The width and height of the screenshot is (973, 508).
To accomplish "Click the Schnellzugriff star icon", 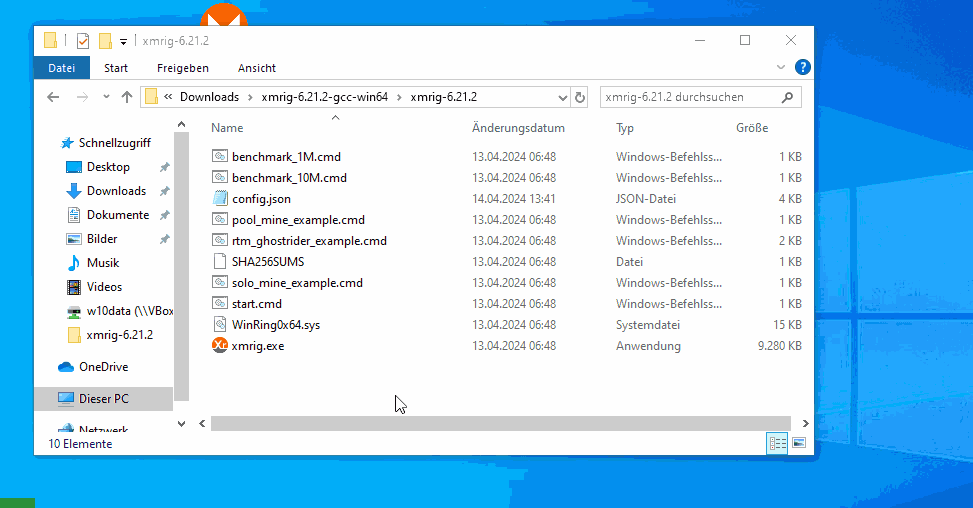I will coord(67,143).
